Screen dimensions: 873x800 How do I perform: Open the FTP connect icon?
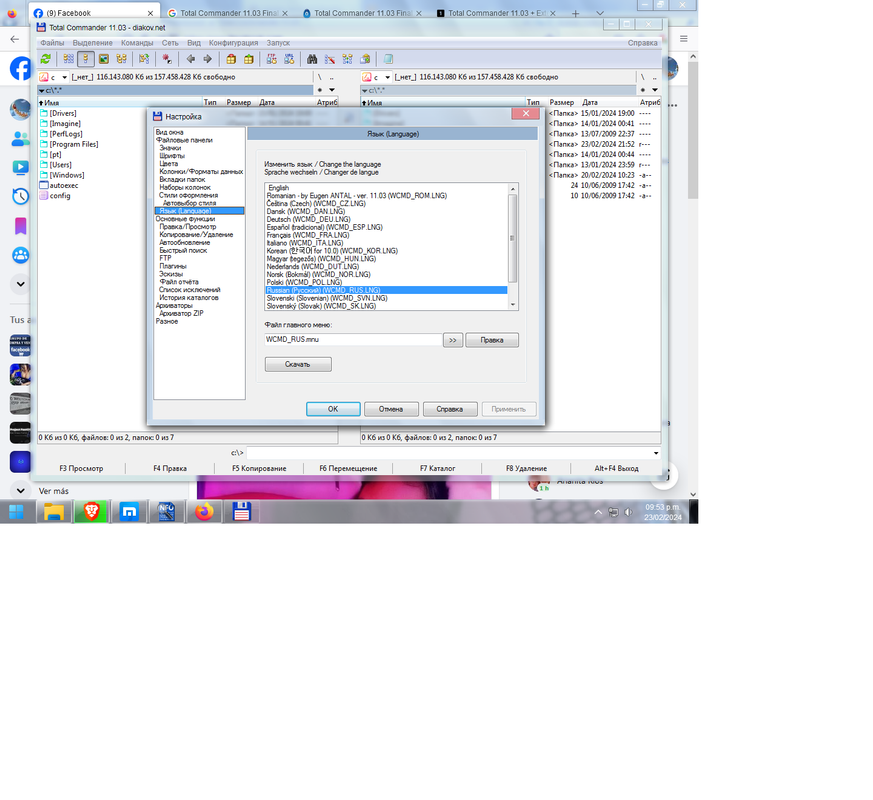coord(272,59)
